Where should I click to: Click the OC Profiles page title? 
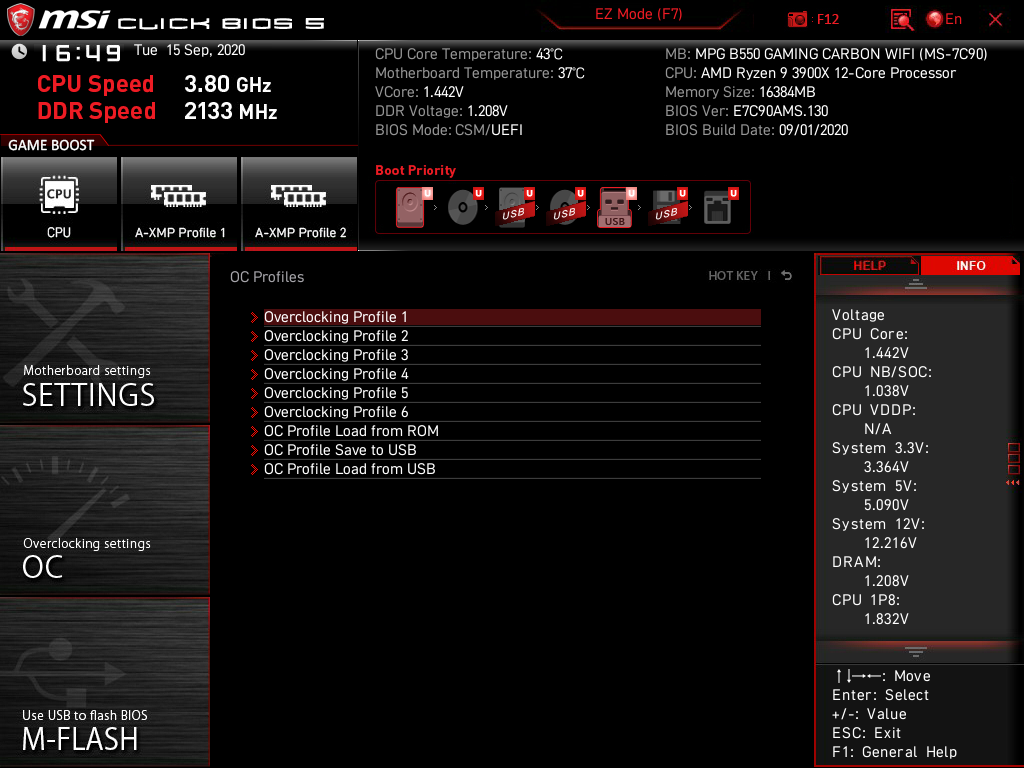(267, 277)
